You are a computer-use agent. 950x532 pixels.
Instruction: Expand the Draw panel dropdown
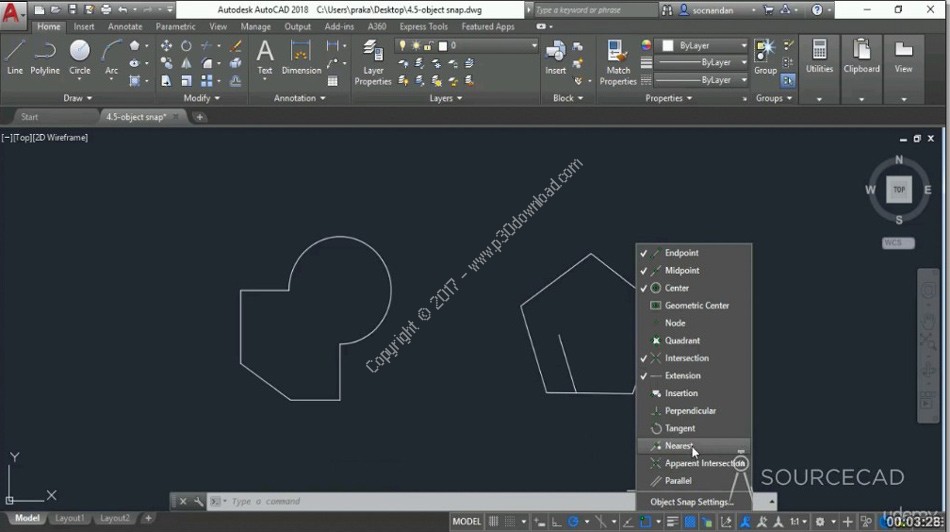(78, 98)
